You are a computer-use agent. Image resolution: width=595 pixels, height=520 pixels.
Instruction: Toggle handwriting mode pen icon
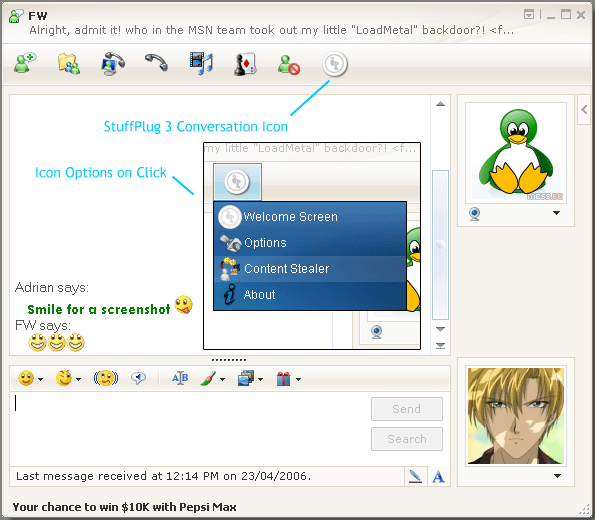tap(415, 476)
